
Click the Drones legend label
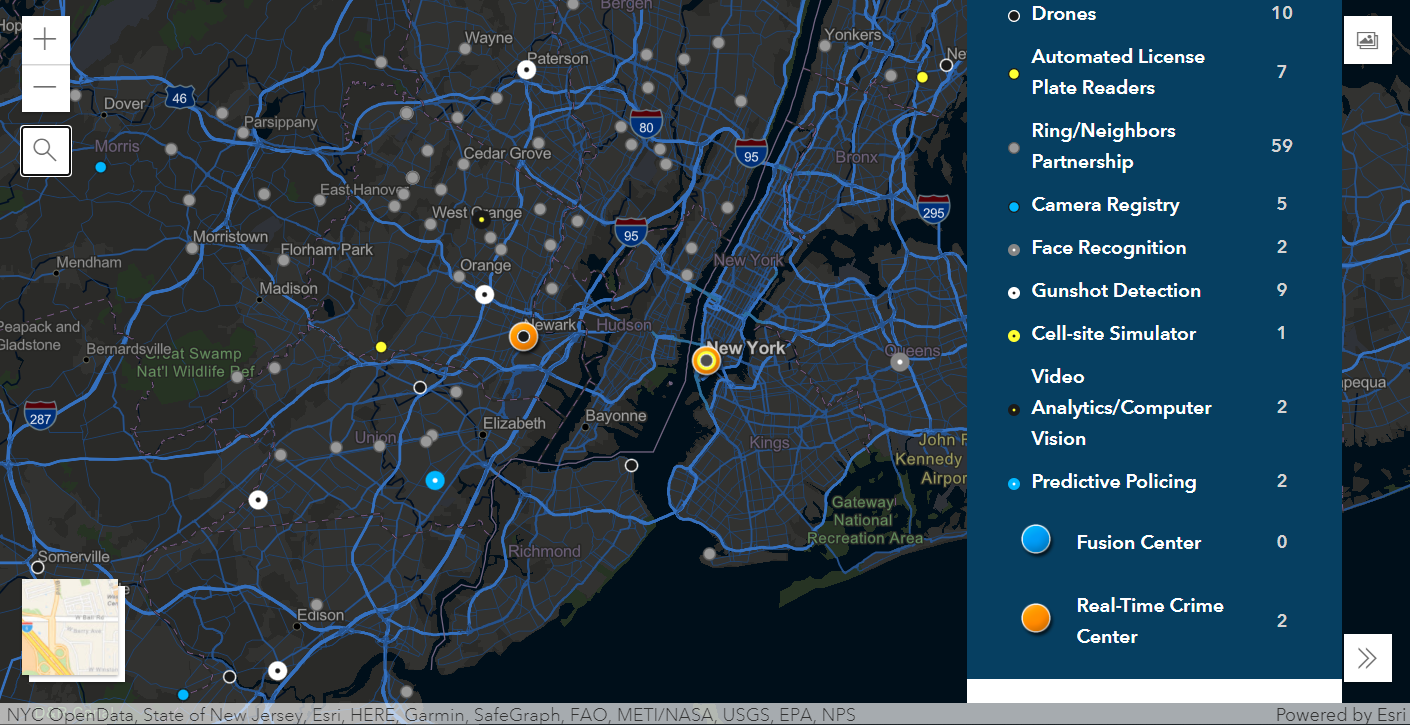click(1064, 14)
